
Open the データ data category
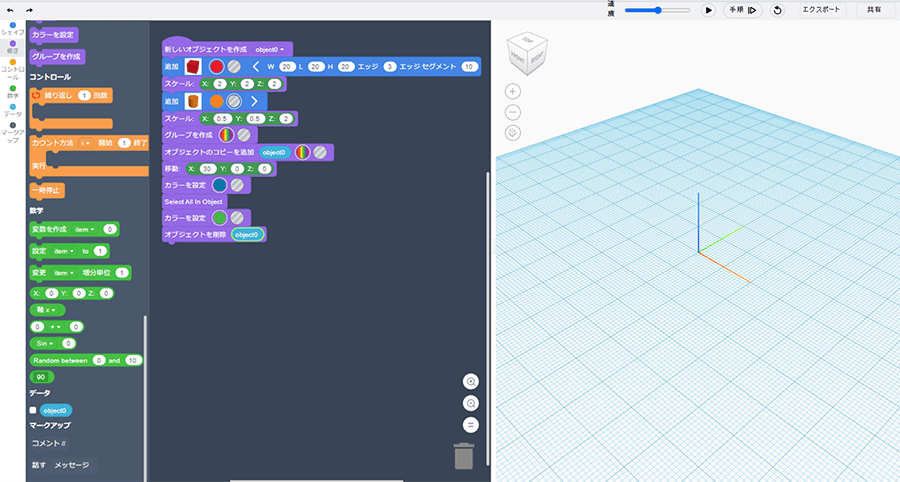[13, 110]
